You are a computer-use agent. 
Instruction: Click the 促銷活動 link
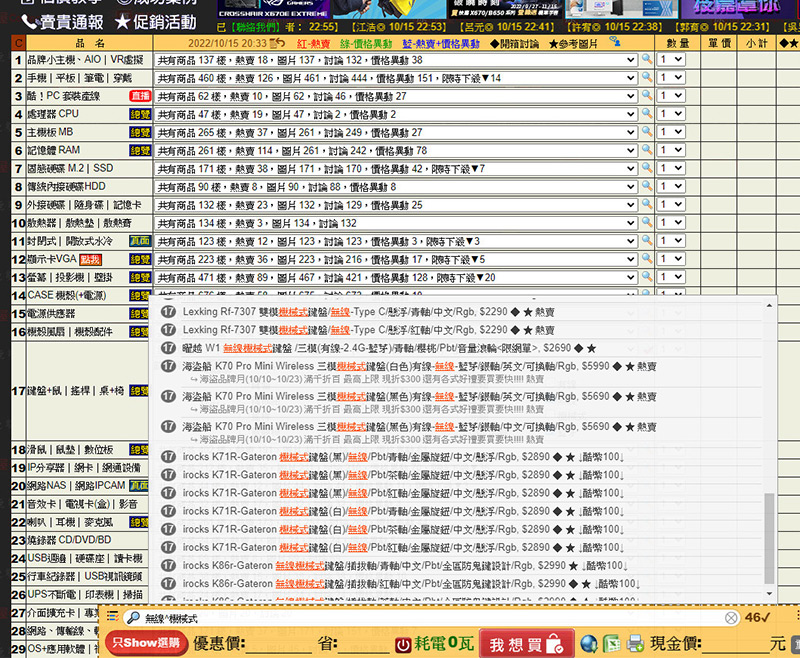pos(156,21)
